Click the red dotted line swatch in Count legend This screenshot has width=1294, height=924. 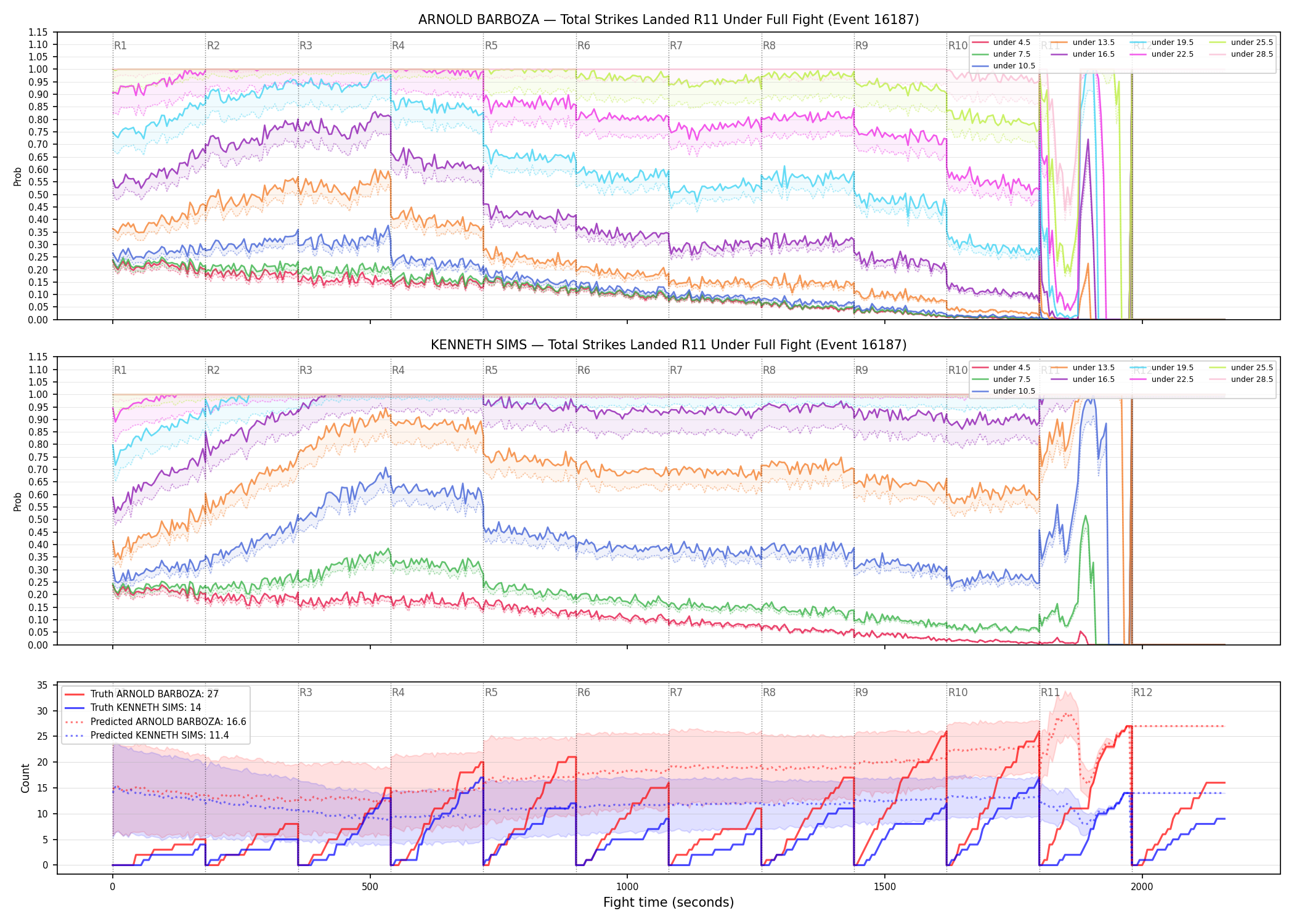click(x=75, y=722)
